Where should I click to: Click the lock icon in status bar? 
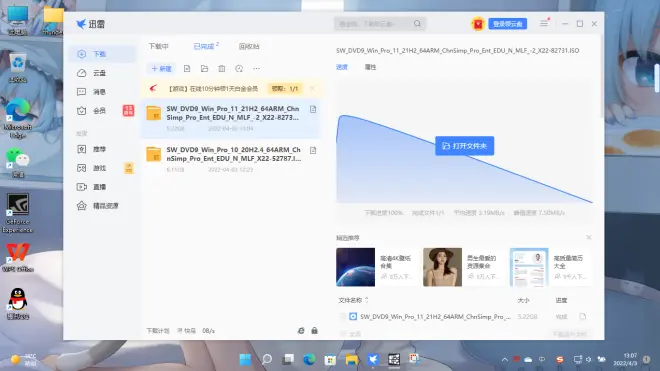click(314, 331)
